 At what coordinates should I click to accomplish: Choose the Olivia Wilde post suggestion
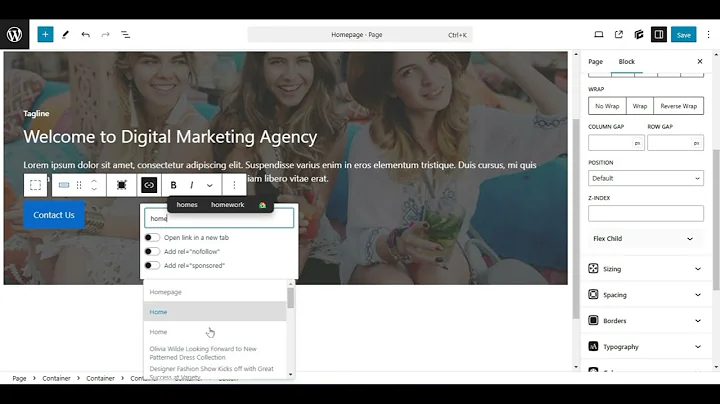[215, 353]
